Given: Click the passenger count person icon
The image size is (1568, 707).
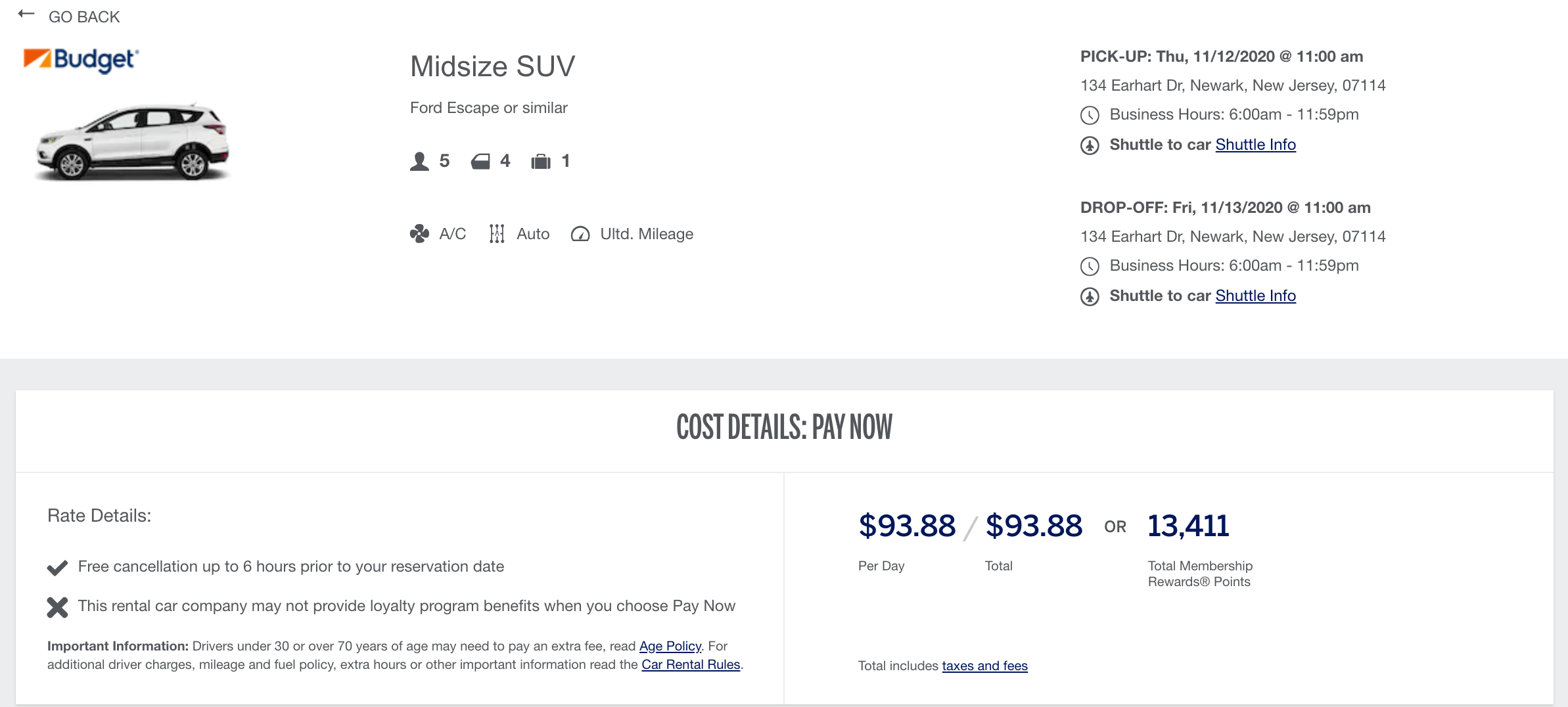Looking at the screenshot, I should 419,162.
